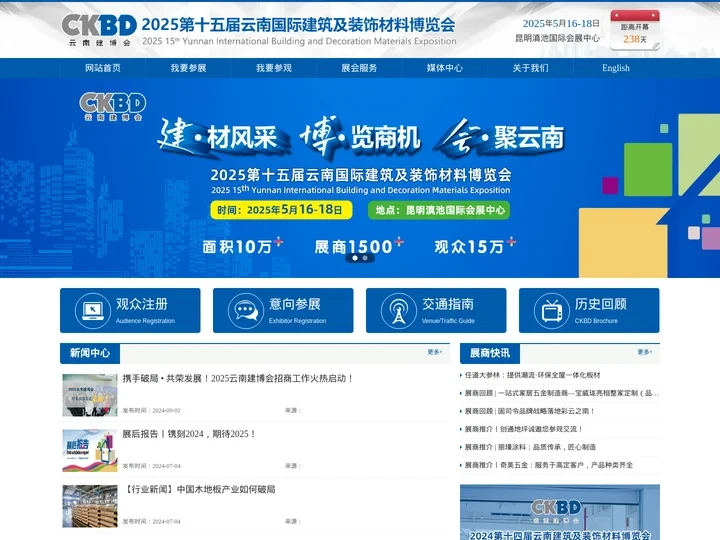This screenshot has width=720, height=540.
Task: Select the second banner carousel dot
Action: 365,258
